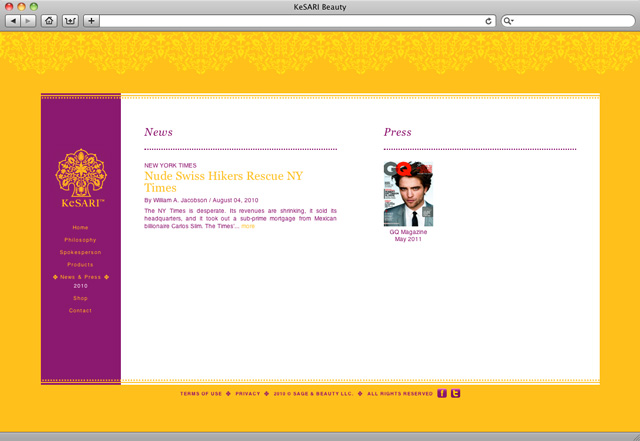The height and width of the screenshot is (441, 640).
Task: Open the search magnifier dropdown
Action: click(x=508, y=21)
